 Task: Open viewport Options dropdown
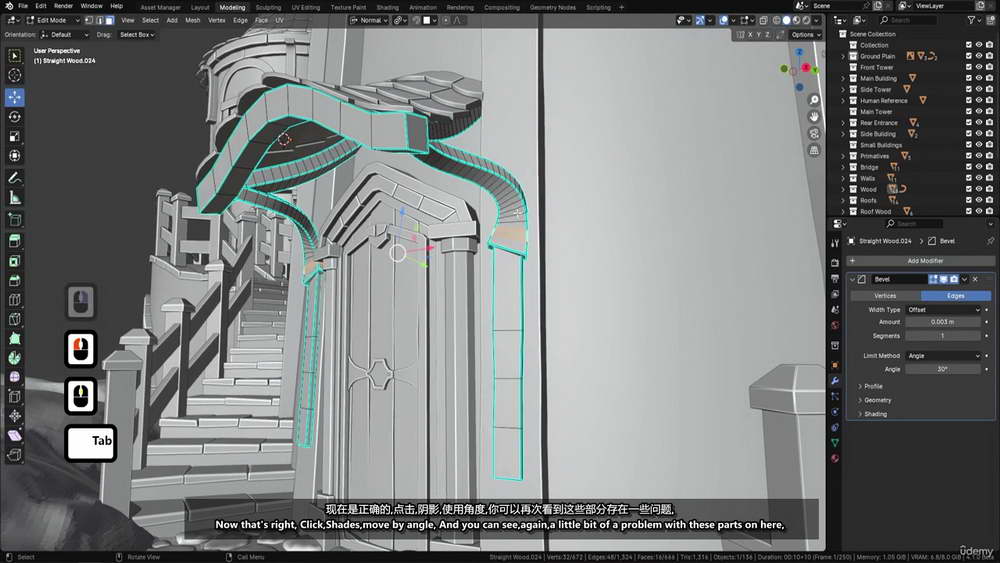(805, 34)
